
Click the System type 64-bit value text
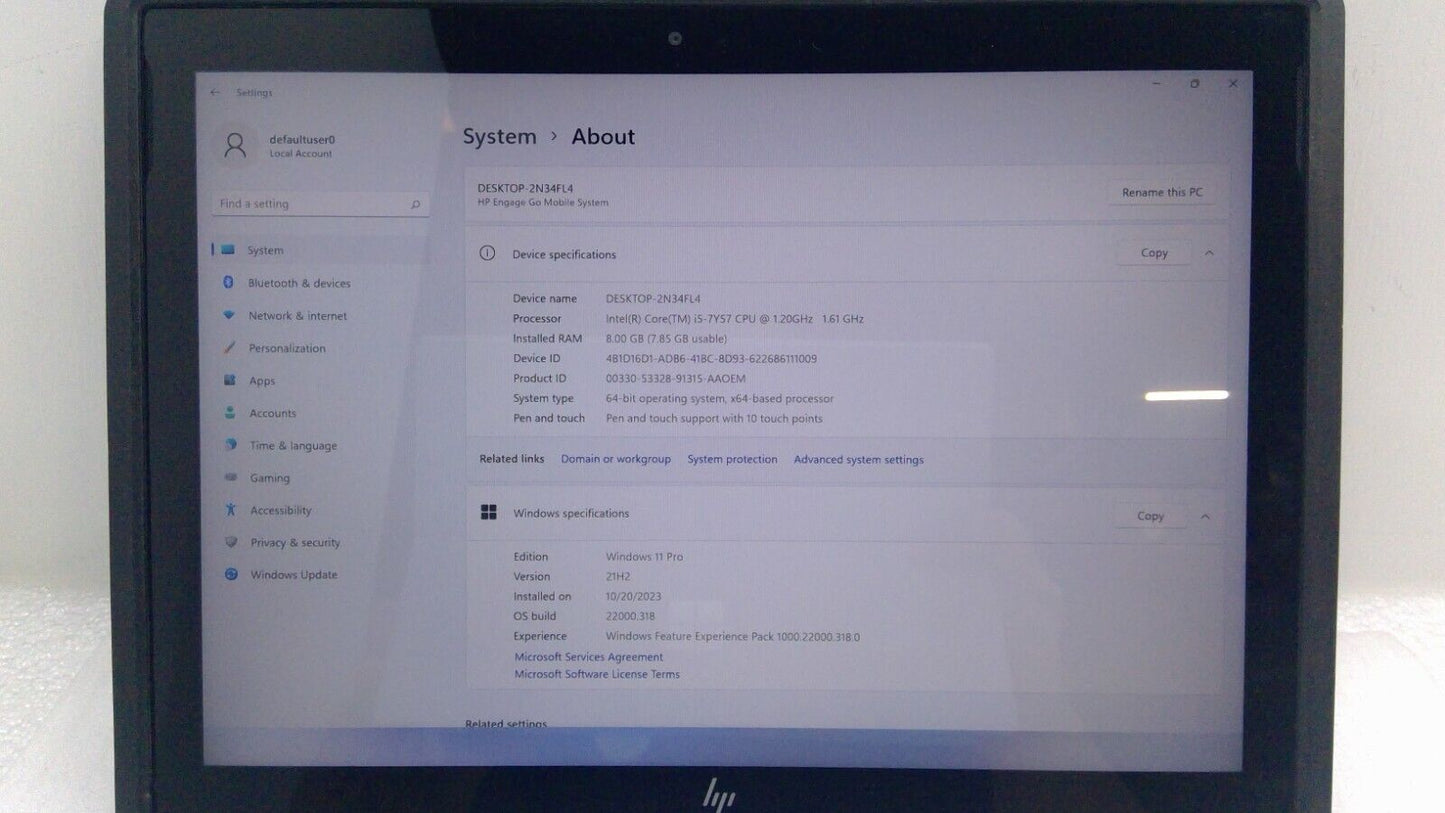(x=720, y=399)
